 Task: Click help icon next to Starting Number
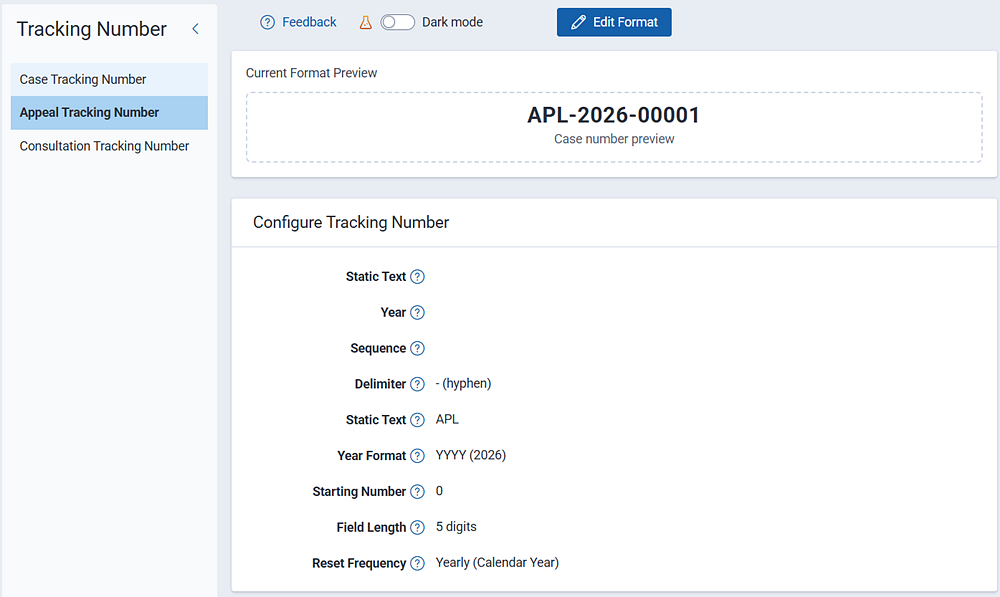pos(417,491)
